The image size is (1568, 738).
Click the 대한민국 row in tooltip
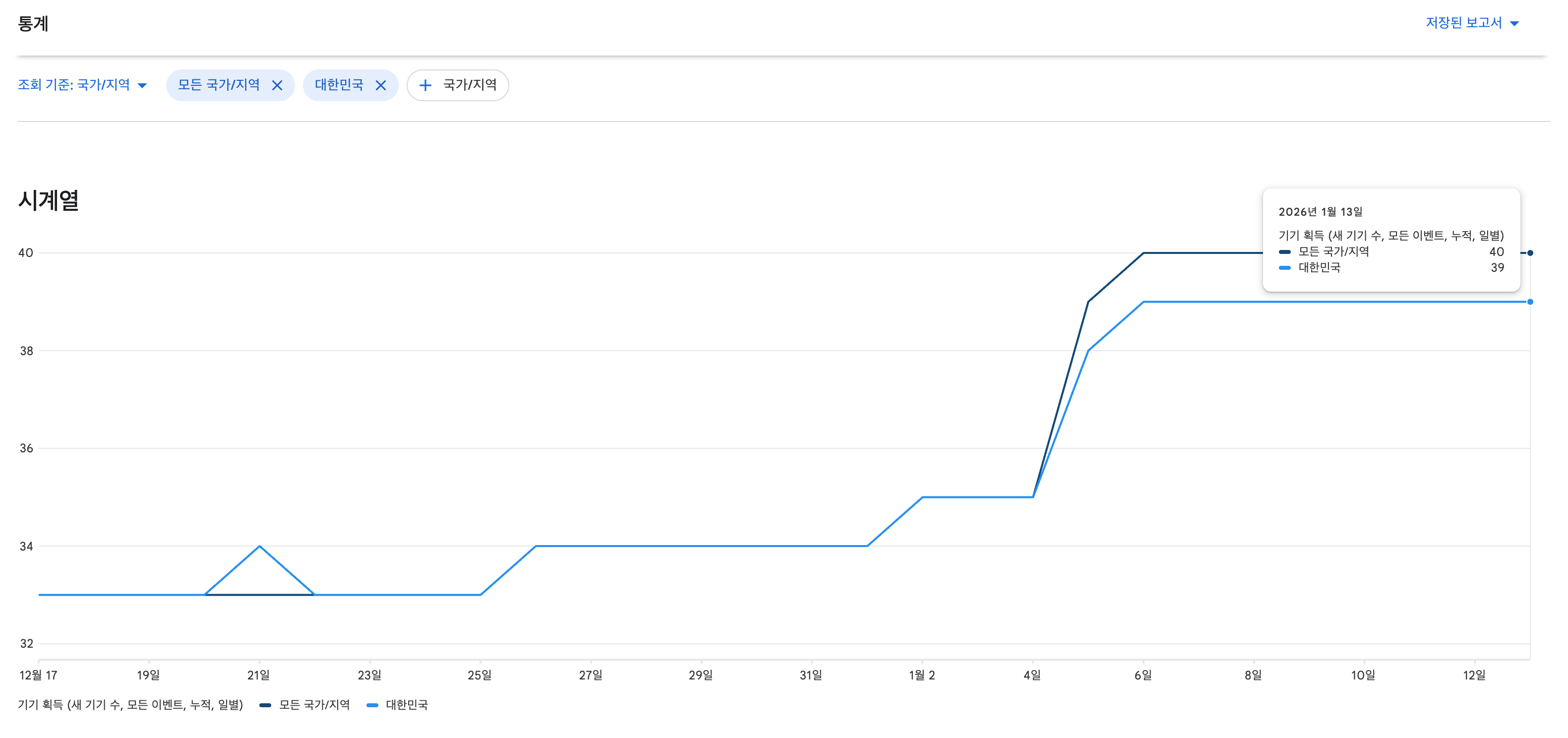coord(1319,267)
